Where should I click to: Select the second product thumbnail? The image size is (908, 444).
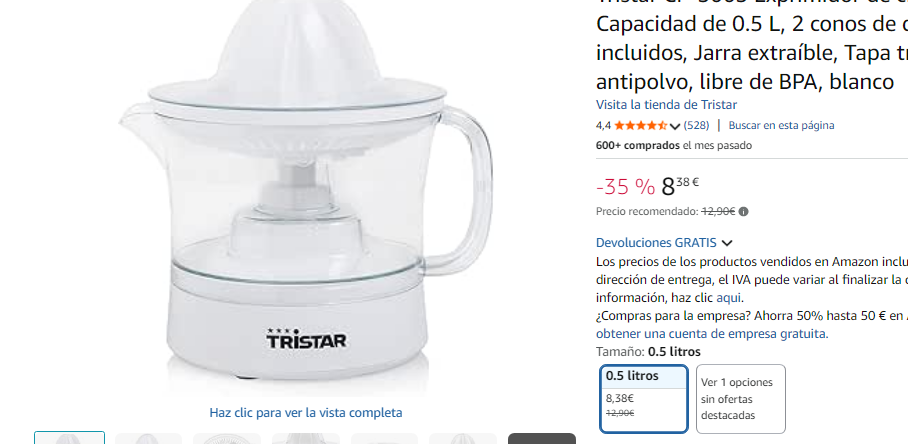148,438
